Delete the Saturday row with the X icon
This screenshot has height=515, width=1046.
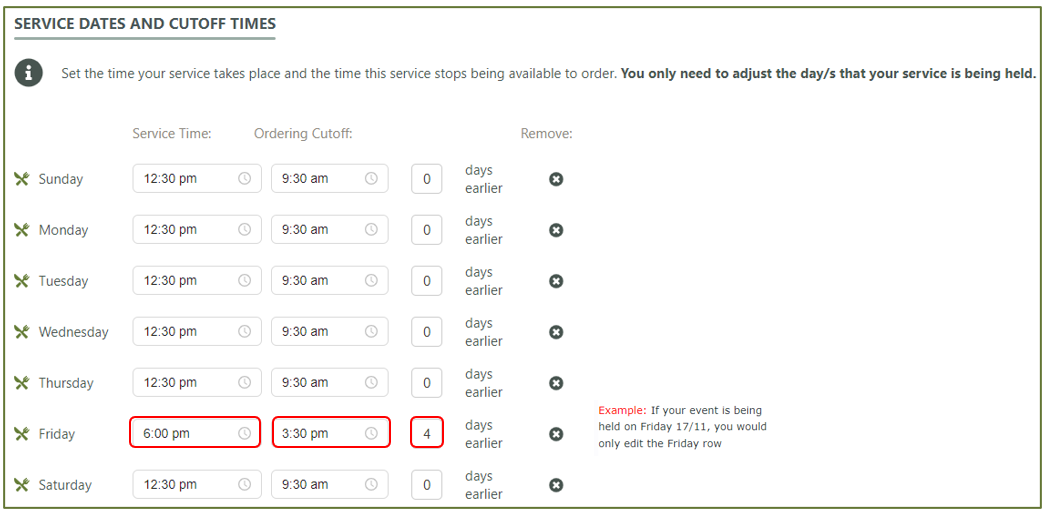556,485
